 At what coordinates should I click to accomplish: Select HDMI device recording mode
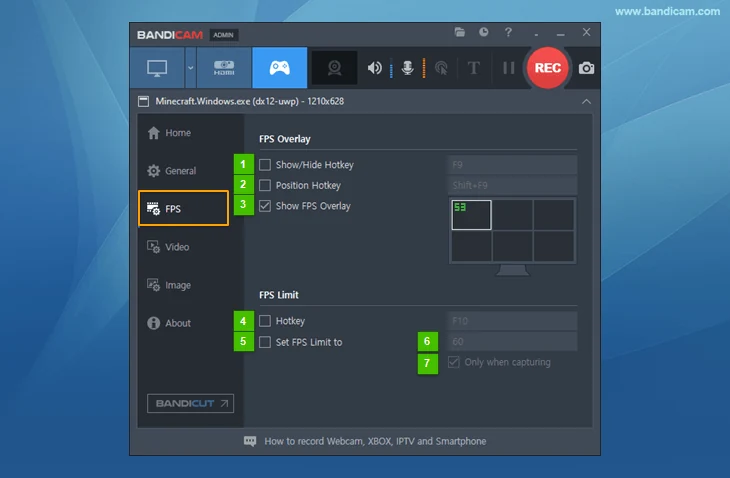click(224, 68)
